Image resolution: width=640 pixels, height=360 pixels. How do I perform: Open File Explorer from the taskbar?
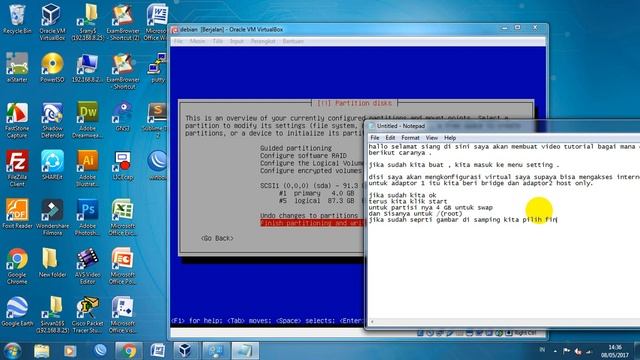[41, 351]
